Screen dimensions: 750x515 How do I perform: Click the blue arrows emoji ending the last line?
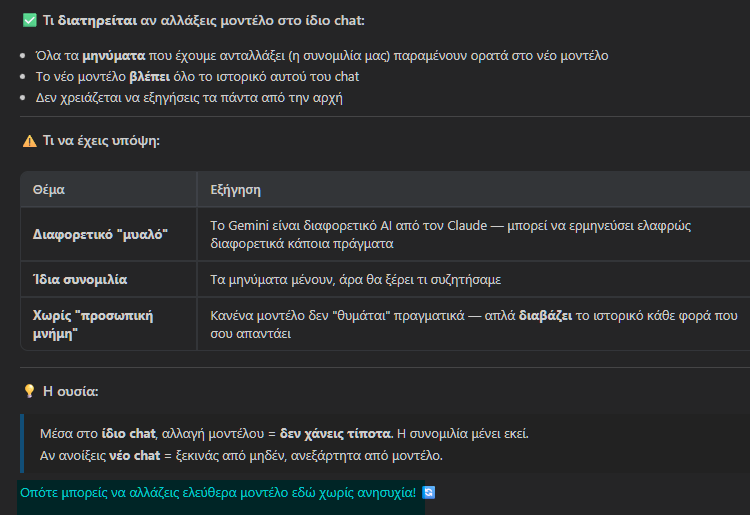pyautogui.click(x=429, y=493)
